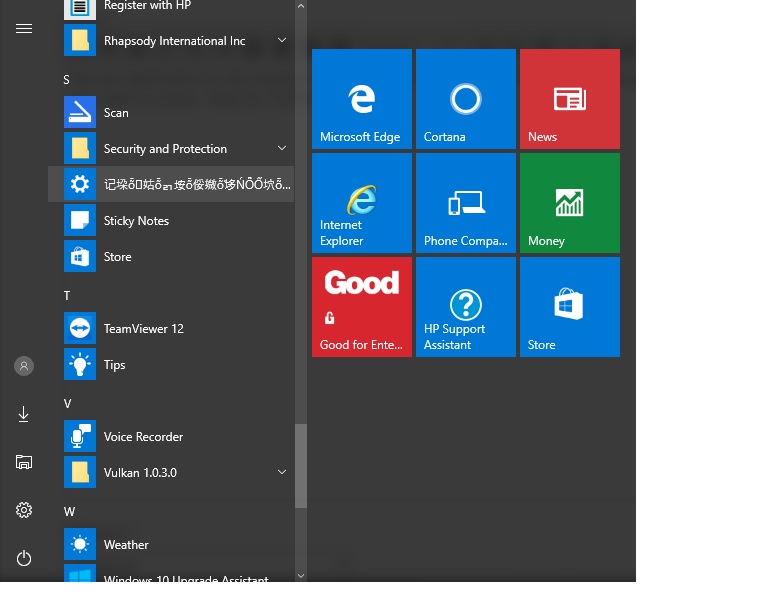This screenshot has height=614, width=768.
Task: Open Sticky Notes from the app list
Action: point(171,220)
